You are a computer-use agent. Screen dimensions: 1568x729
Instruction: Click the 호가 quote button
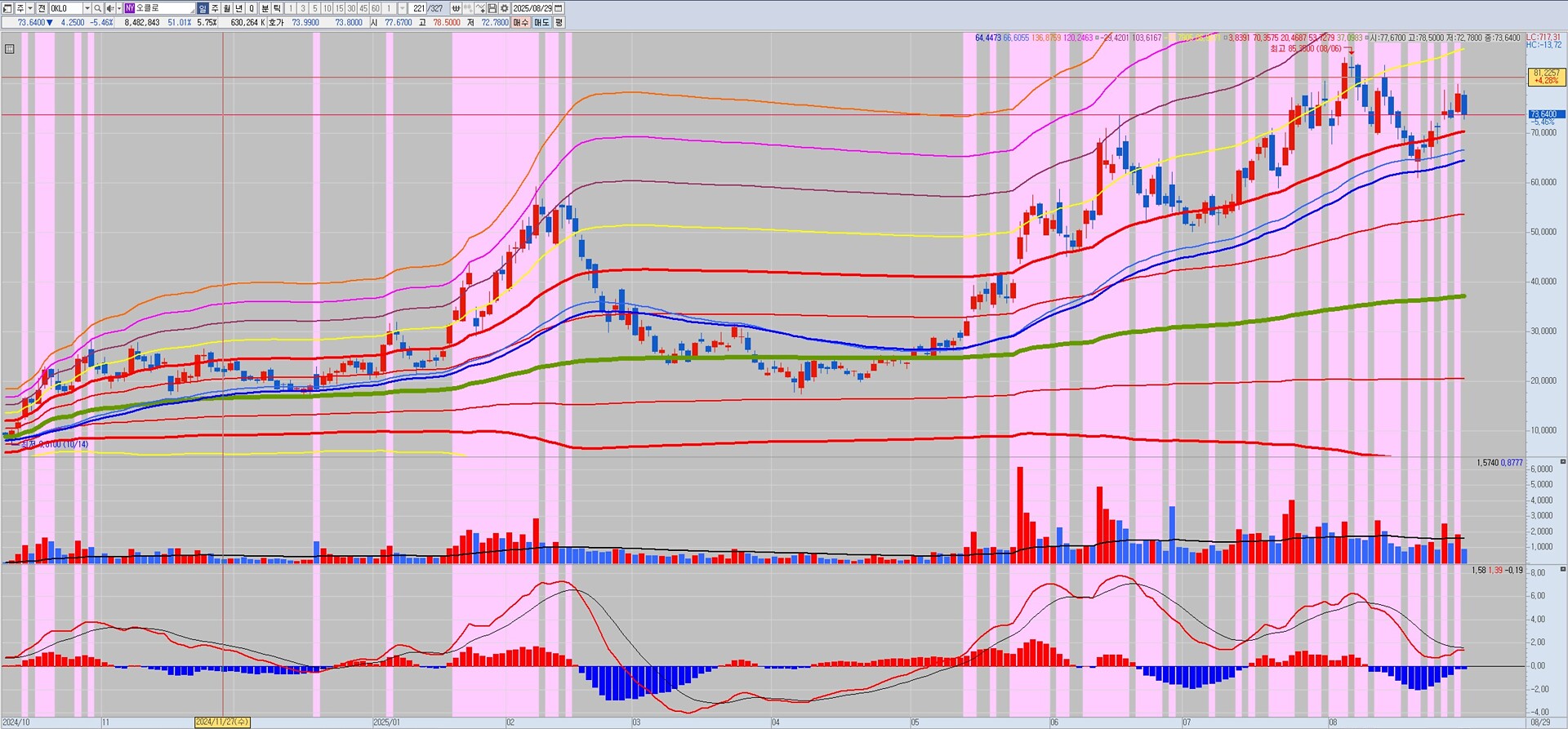point(276,23)
